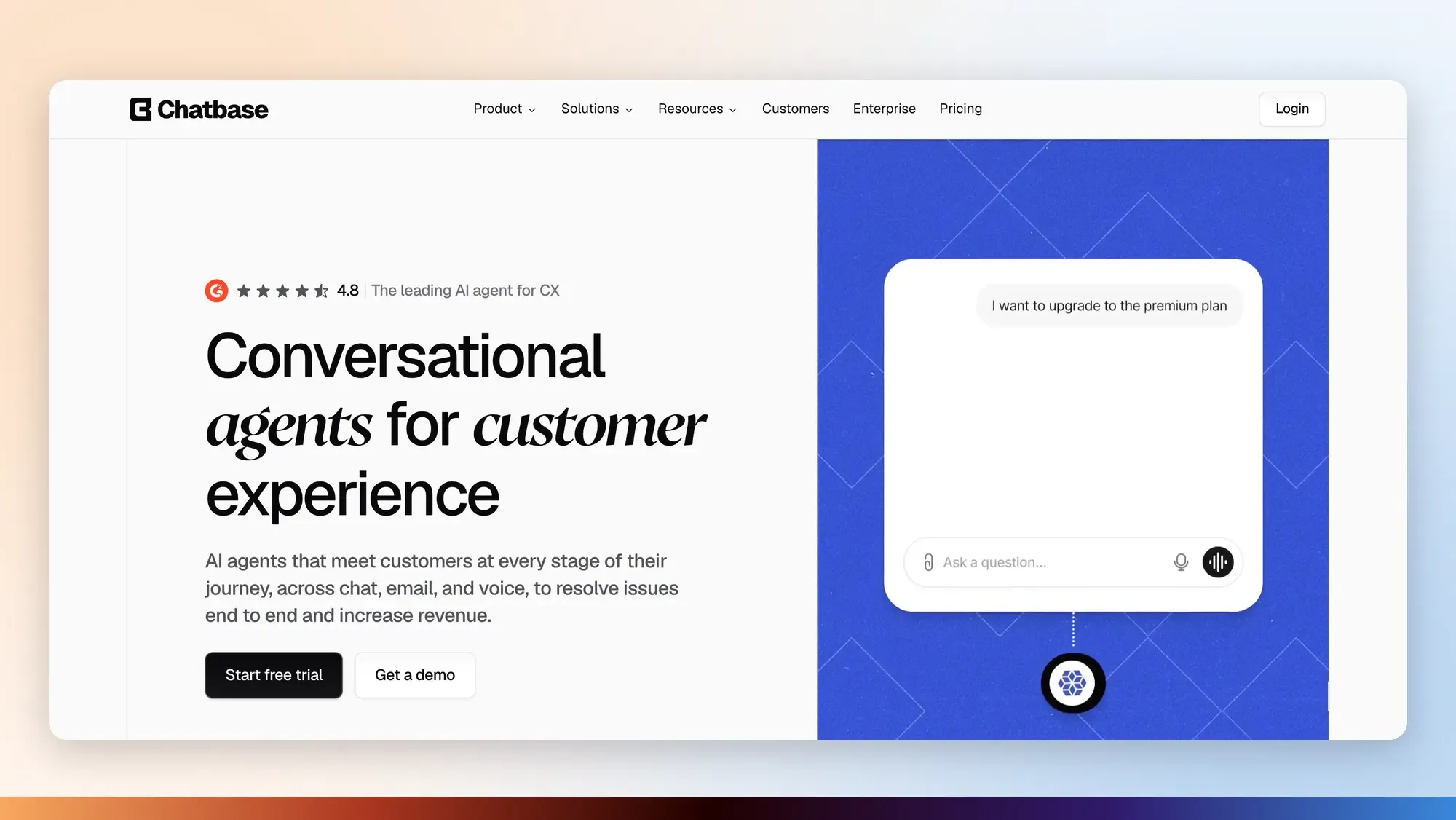Click the Chatbase logo
This screenshot has width=1456, height=820.
[x=199, y=109]
